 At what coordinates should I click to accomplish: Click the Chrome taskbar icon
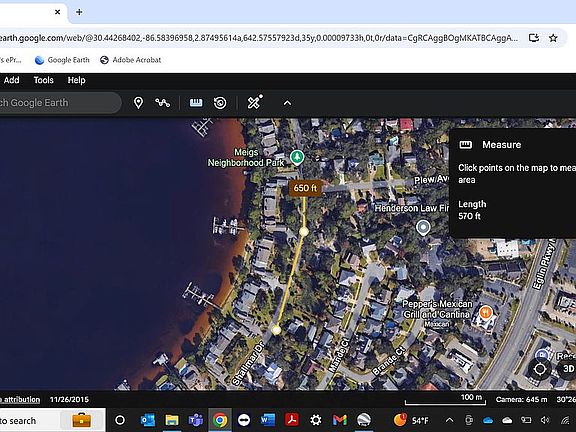click(220, 420)
